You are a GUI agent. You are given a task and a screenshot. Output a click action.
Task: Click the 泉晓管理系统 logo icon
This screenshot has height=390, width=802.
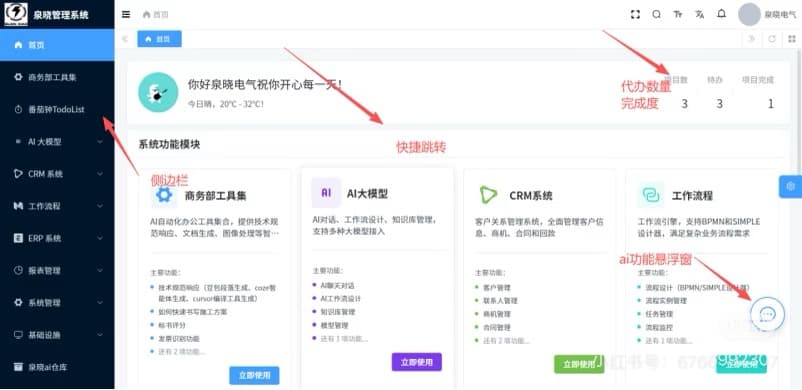[x=16, y=14]
